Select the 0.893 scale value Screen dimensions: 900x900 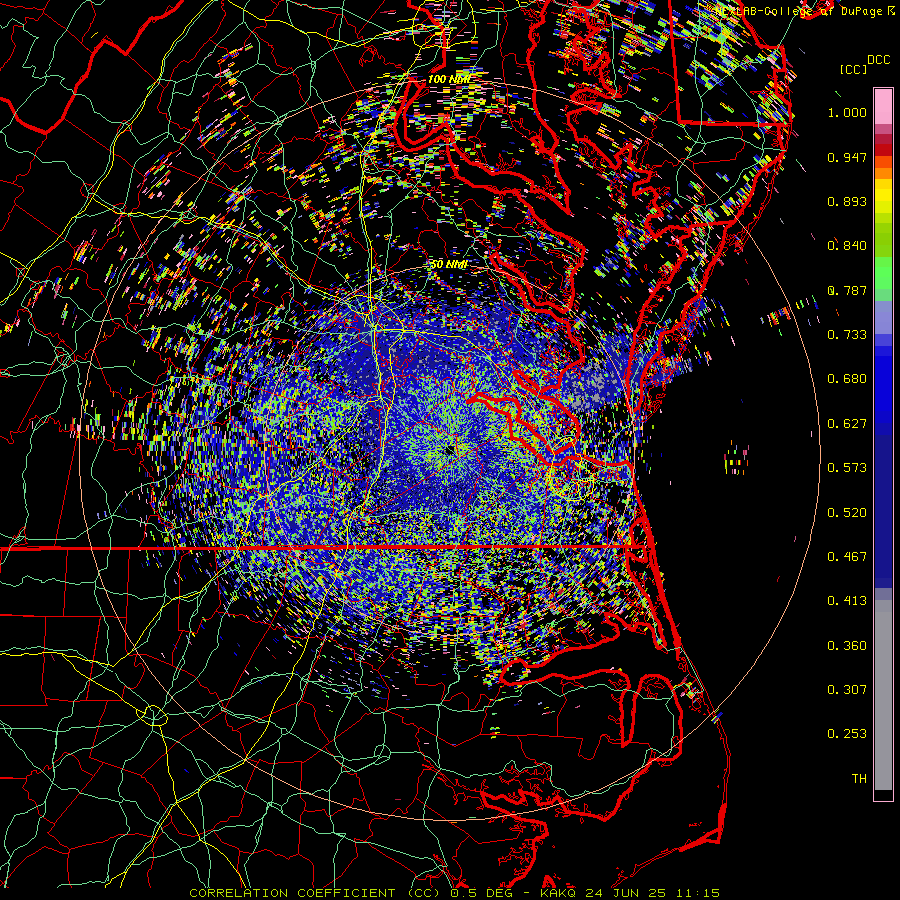pos(847,201)
